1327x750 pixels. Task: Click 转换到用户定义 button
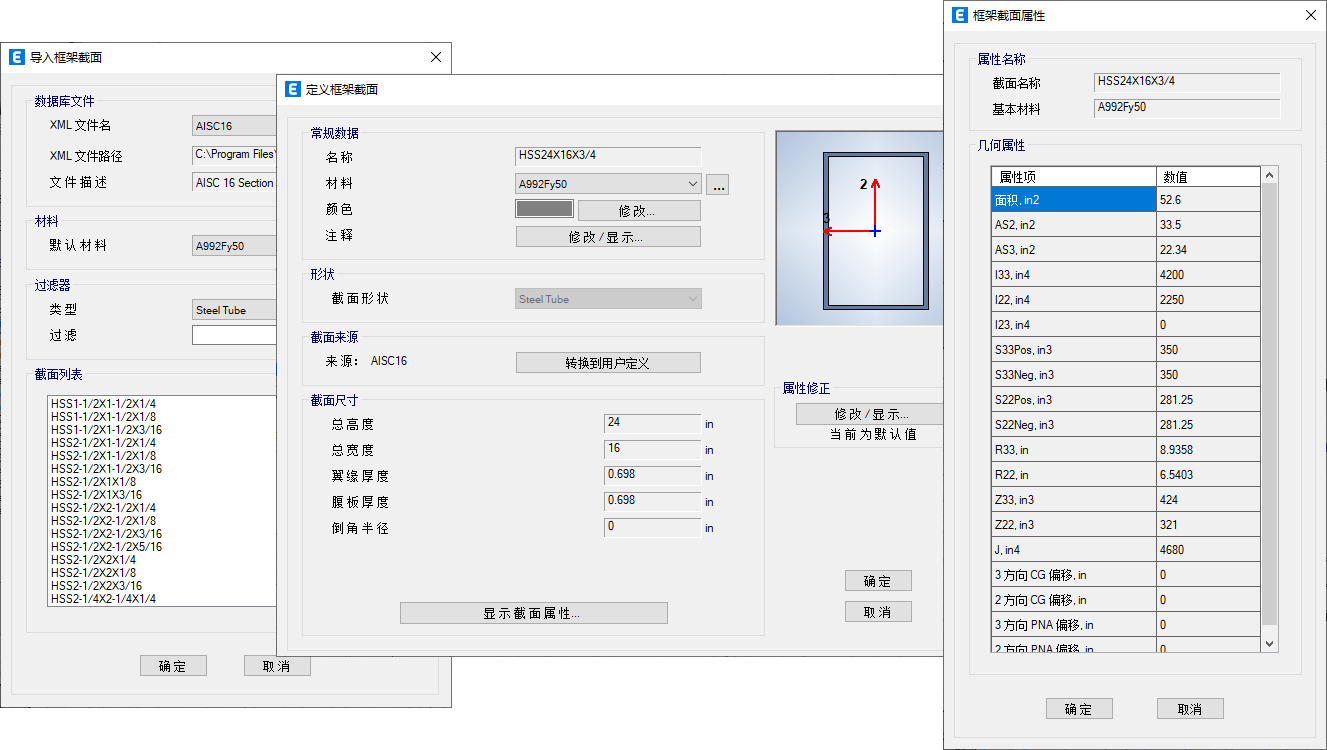point(607,363)
